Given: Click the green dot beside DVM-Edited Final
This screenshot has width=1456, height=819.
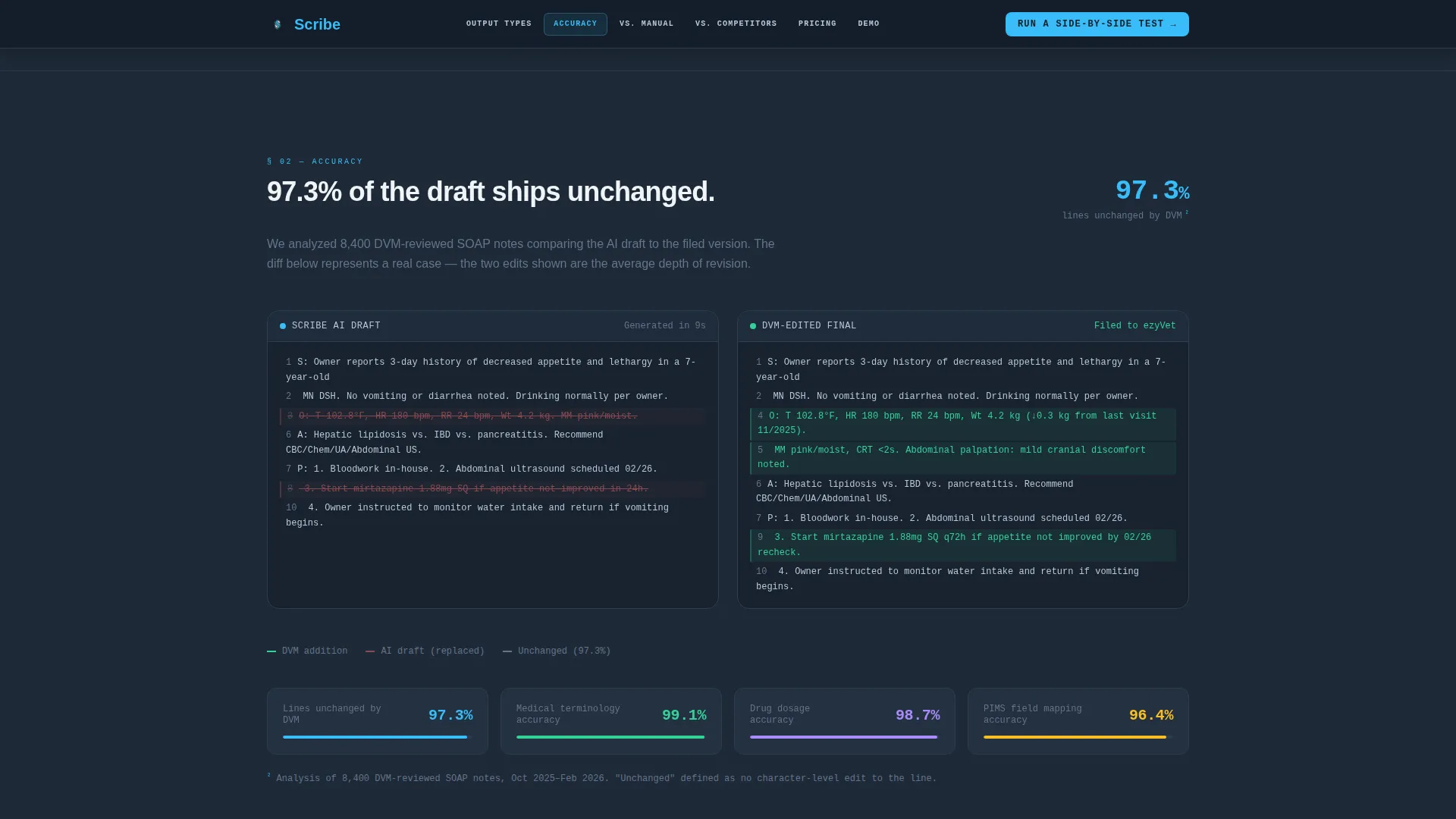Looking at the screenshot, I should [x=753, y=326].
